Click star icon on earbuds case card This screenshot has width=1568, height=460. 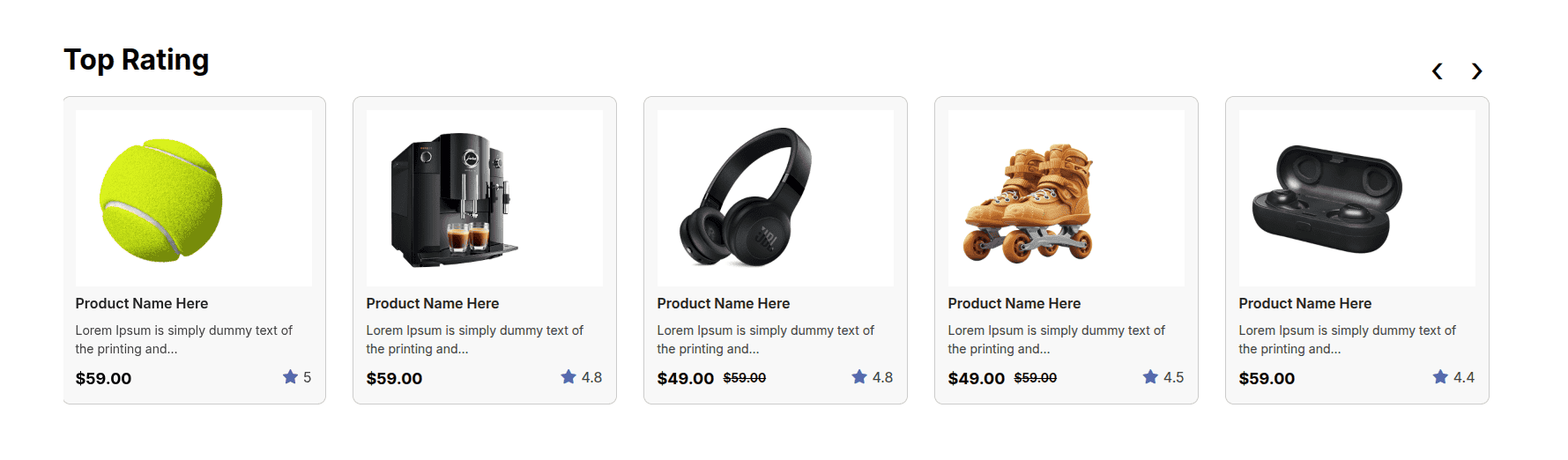click(1440, 377)
